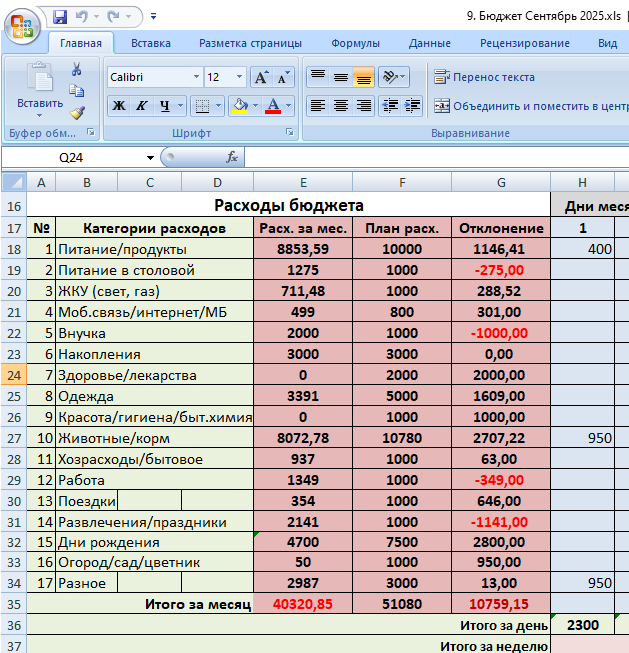Open the Данные tab
This screenshot has width=629, height=653.
[x=429, y=43]
